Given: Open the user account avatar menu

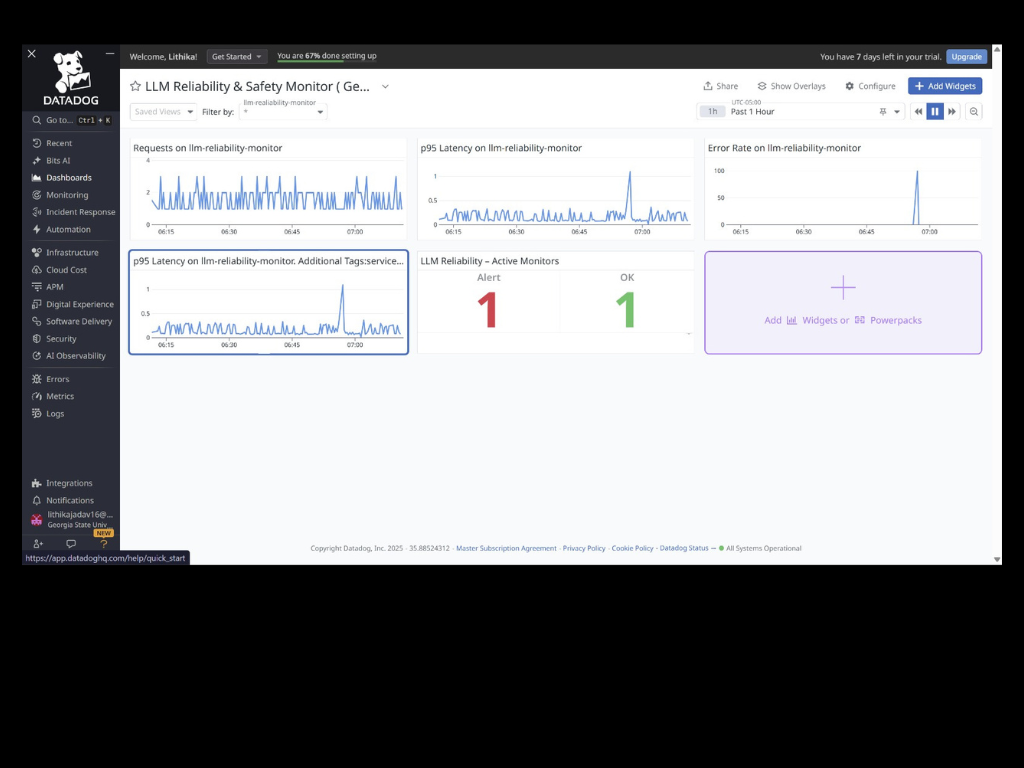Looking at the screenshot, I should click(x=37, y=520).
